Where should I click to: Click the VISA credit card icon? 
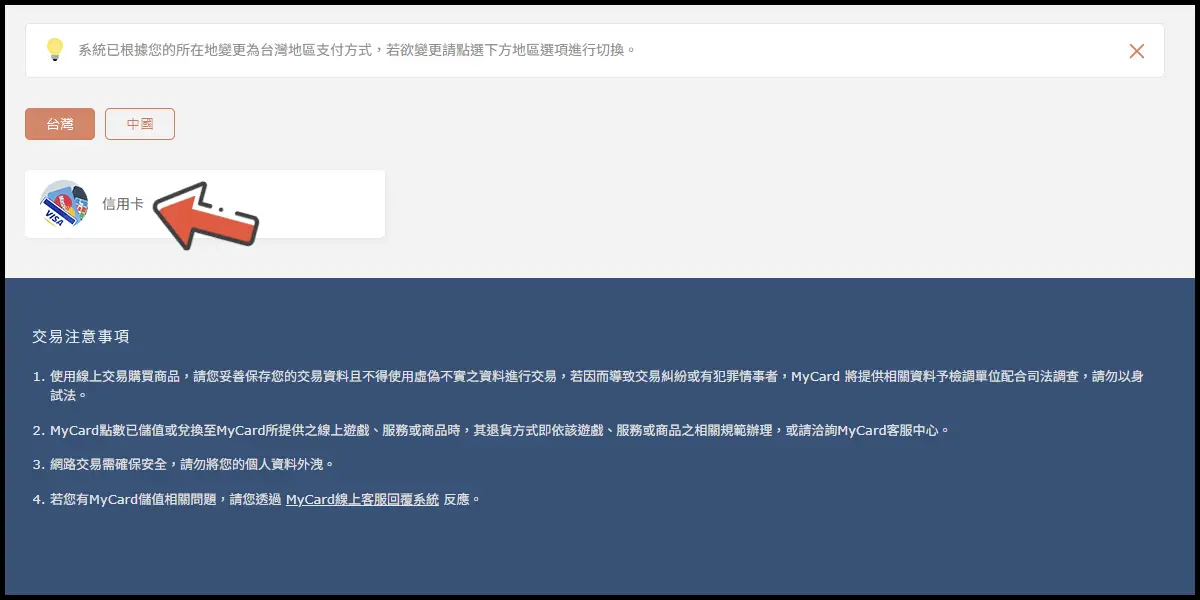pyautogui.click(x=64, y=204)
